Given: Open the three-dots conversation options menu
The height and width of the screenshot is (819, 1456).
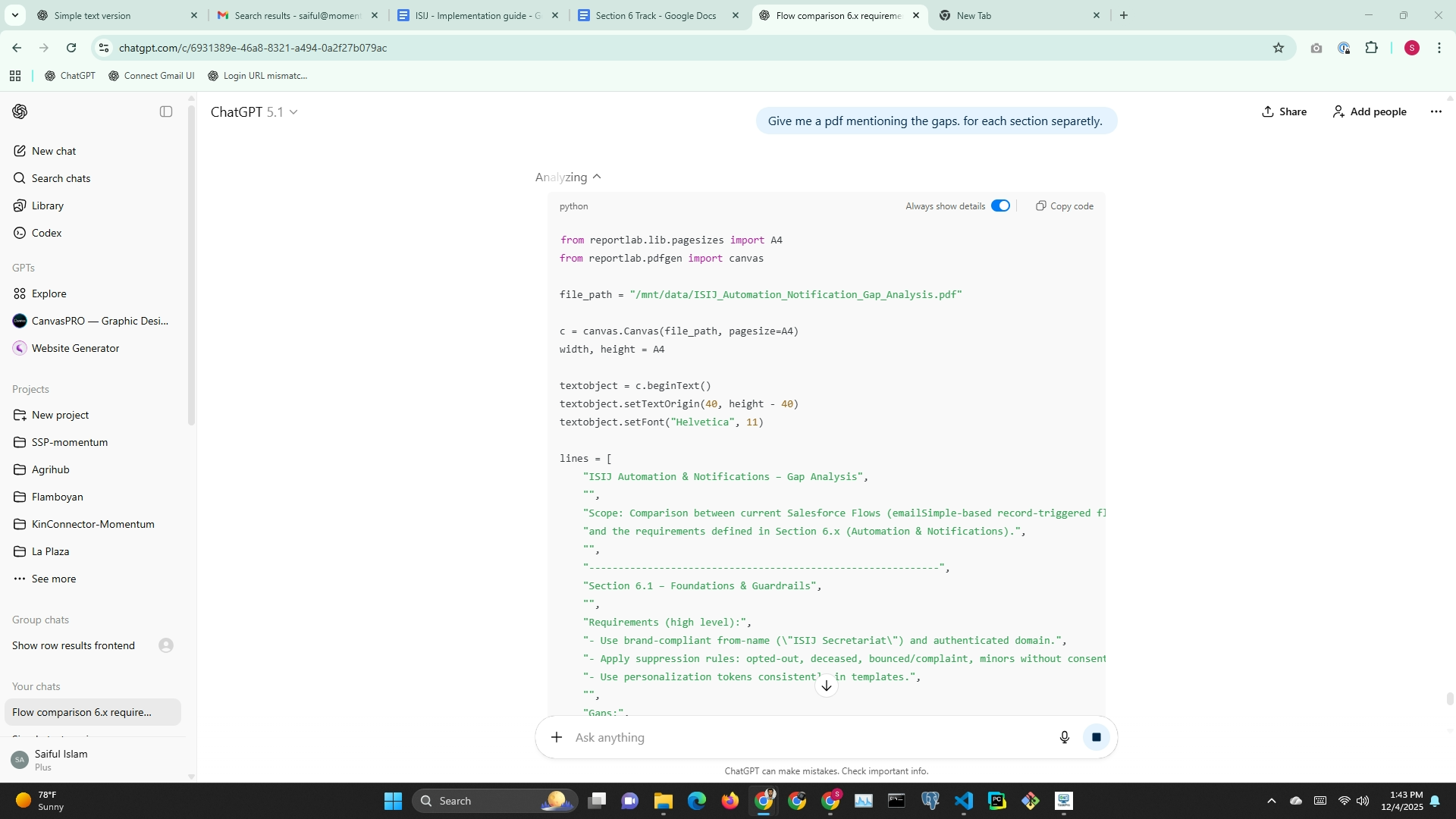Looking at the screenshot, I should [1436, 111].
